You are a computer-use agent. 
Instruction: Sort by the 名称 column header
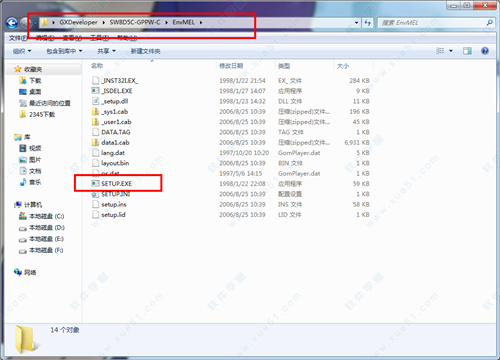click(x=97, y=66)
